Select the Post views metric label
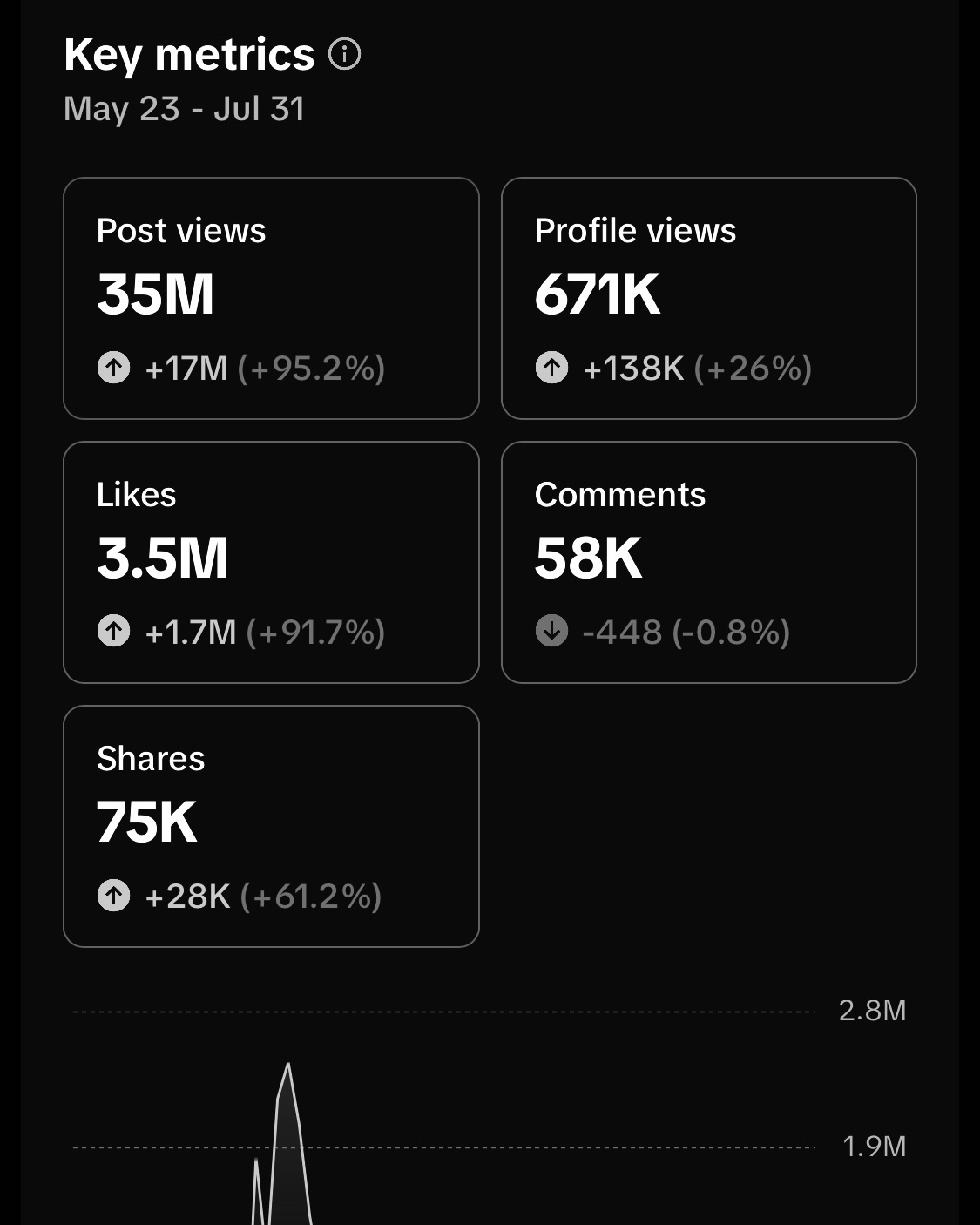The width and height of the screenshot is (980, 1225). pyautogui.click(x=181, y=231)
